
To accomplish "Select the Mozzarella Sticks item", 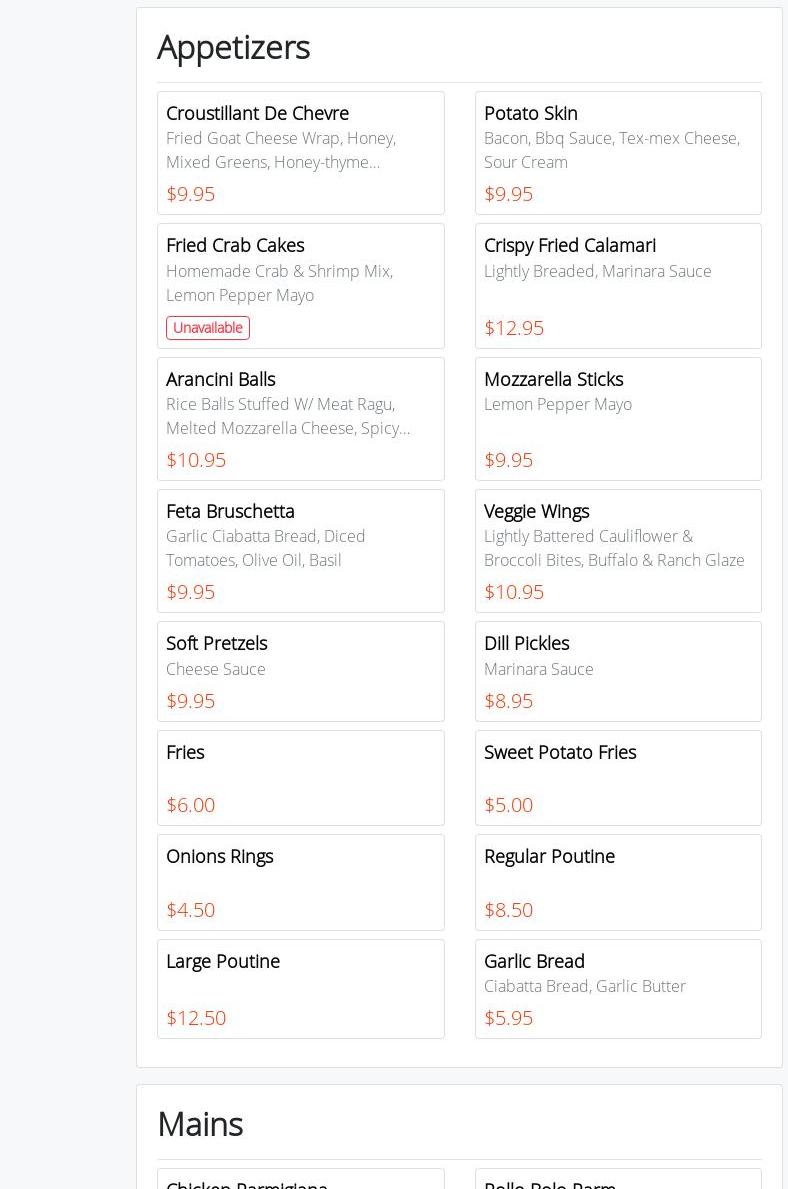I will coord(617,418).
